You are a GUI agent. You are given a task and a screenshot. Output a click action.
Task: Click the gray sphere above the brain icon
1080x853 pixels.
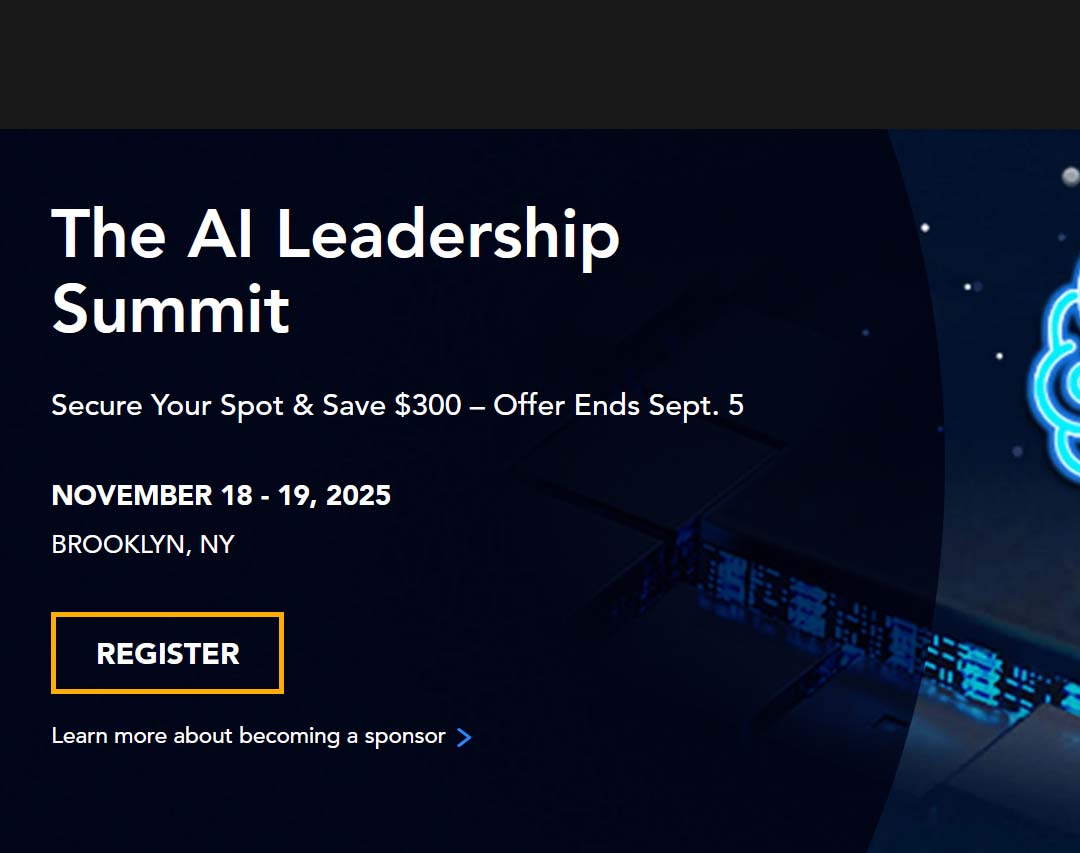point(1069,177)
